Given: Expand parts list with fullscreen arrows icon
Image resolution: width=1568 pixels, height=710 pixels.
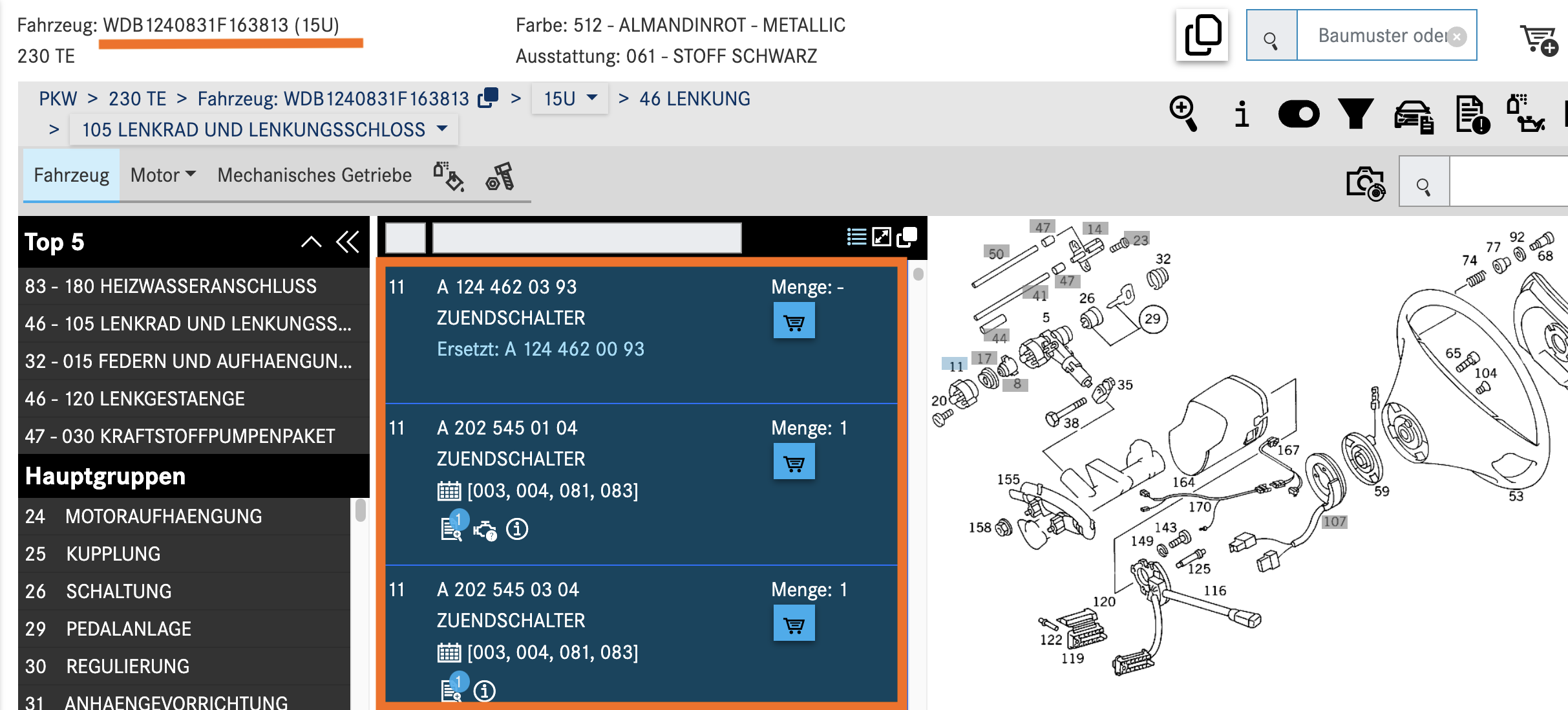Looking at the screenshot, I should [x=882, y=237].
